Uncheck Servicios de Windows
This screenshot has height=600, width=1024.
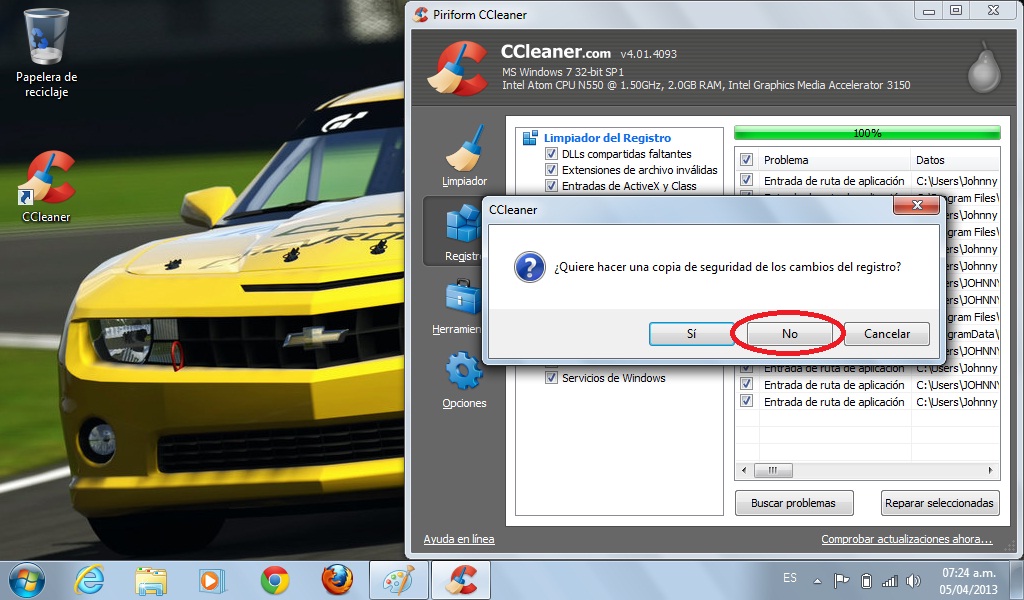point(552,377)
